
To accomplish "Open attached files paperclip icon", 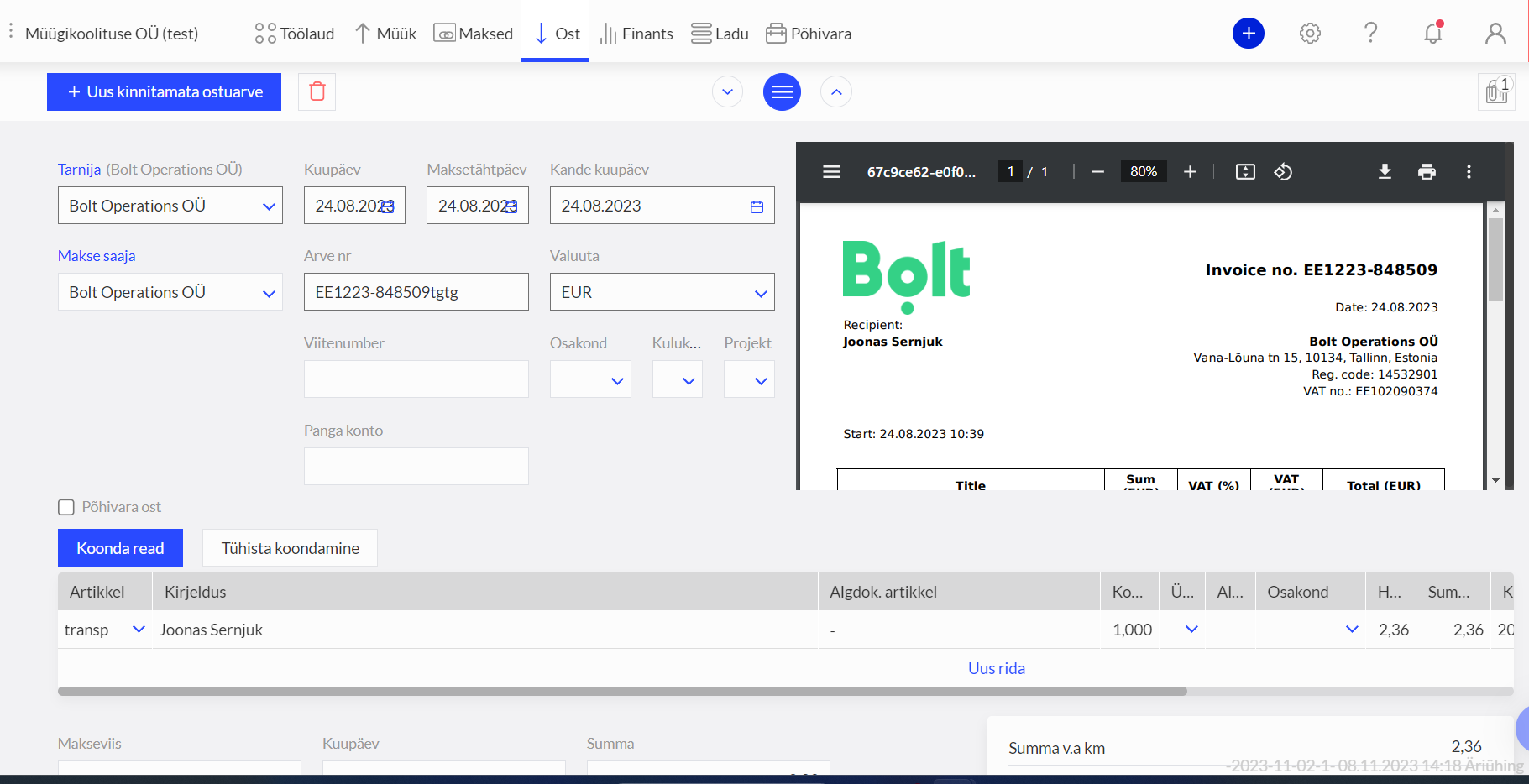I will click(1496, 91).
